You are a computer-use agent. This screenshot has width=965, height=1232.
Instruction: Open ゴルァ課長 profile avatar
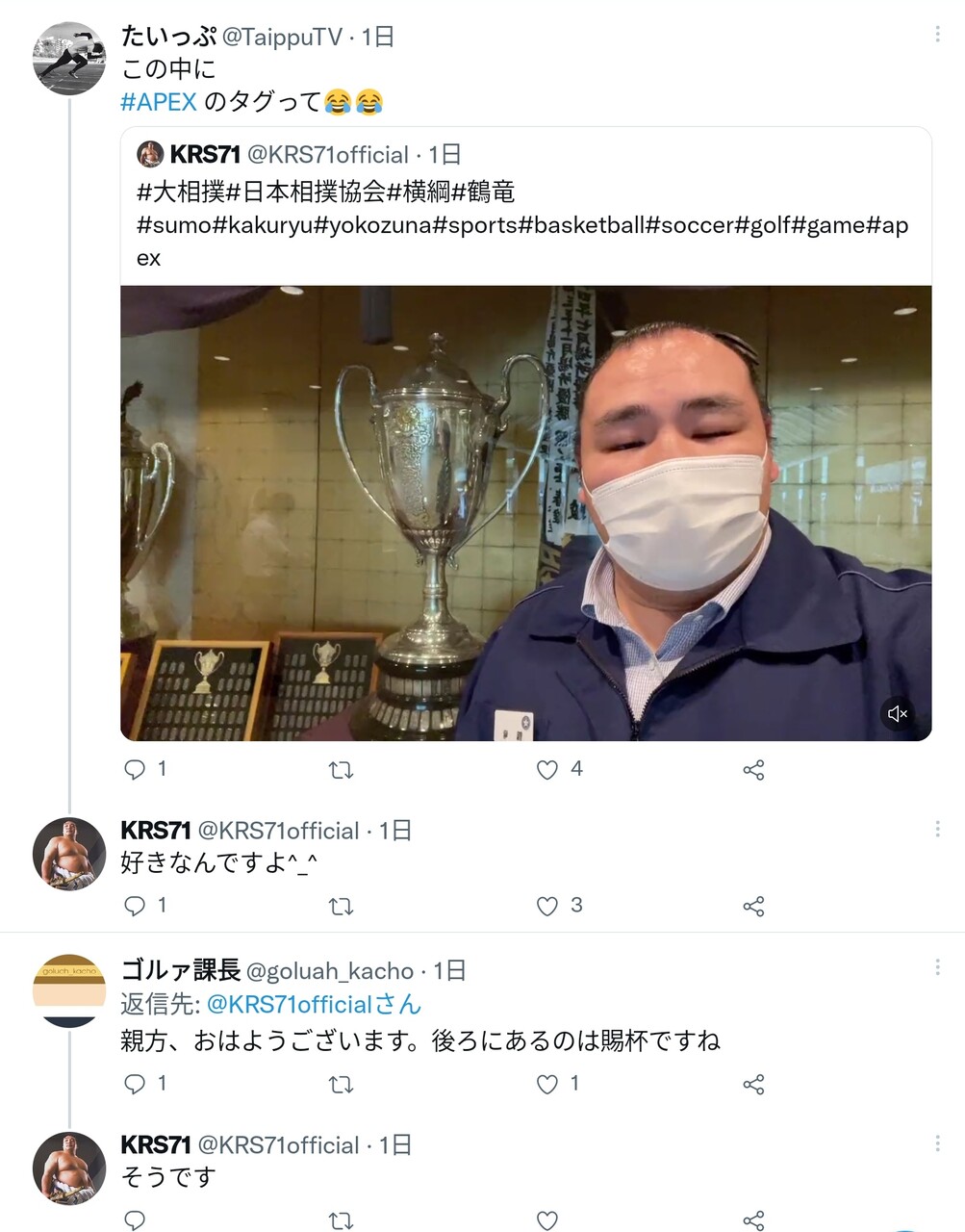point(69,990)
